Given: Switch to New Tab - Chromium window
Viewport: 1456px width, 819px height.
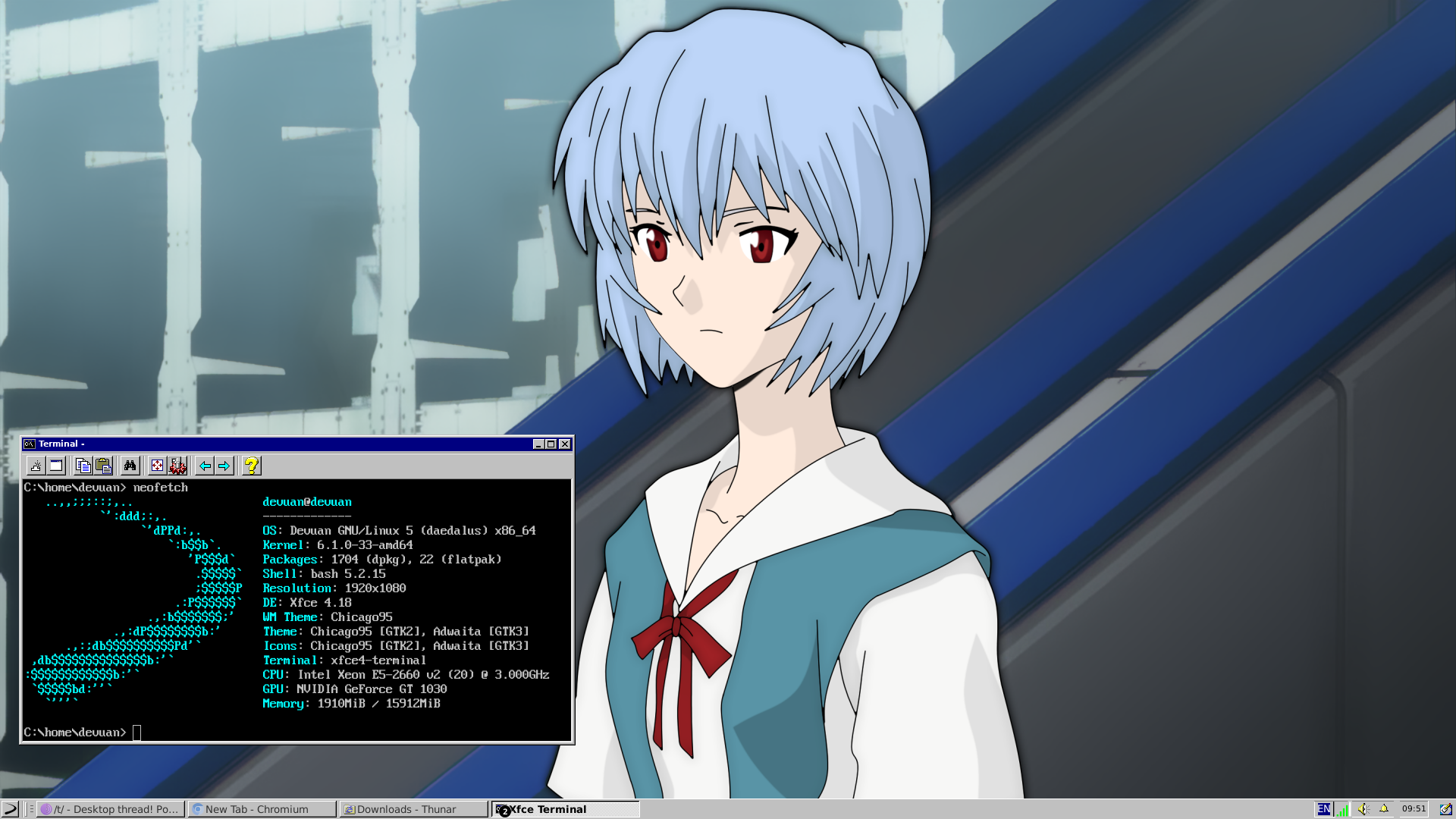Looking at the screenshot, I should coord(262,809).
